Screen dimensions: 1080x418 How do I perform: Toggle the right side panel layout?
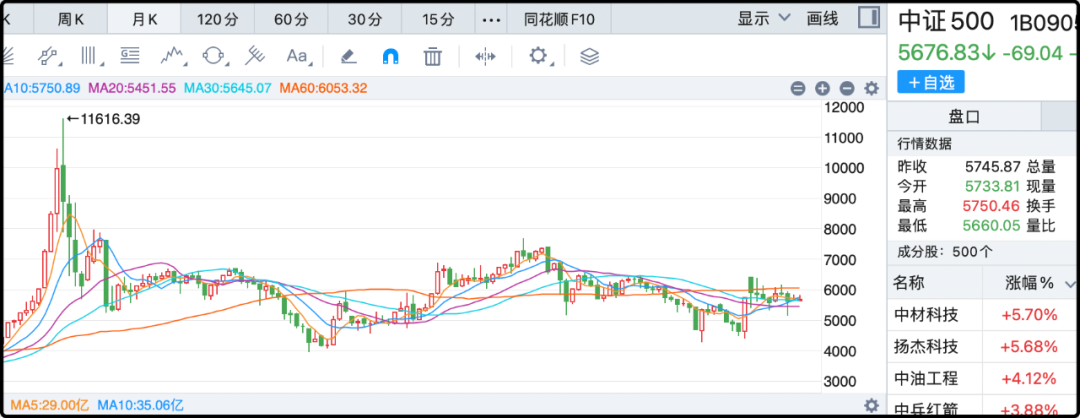click(x=870, y=18)
